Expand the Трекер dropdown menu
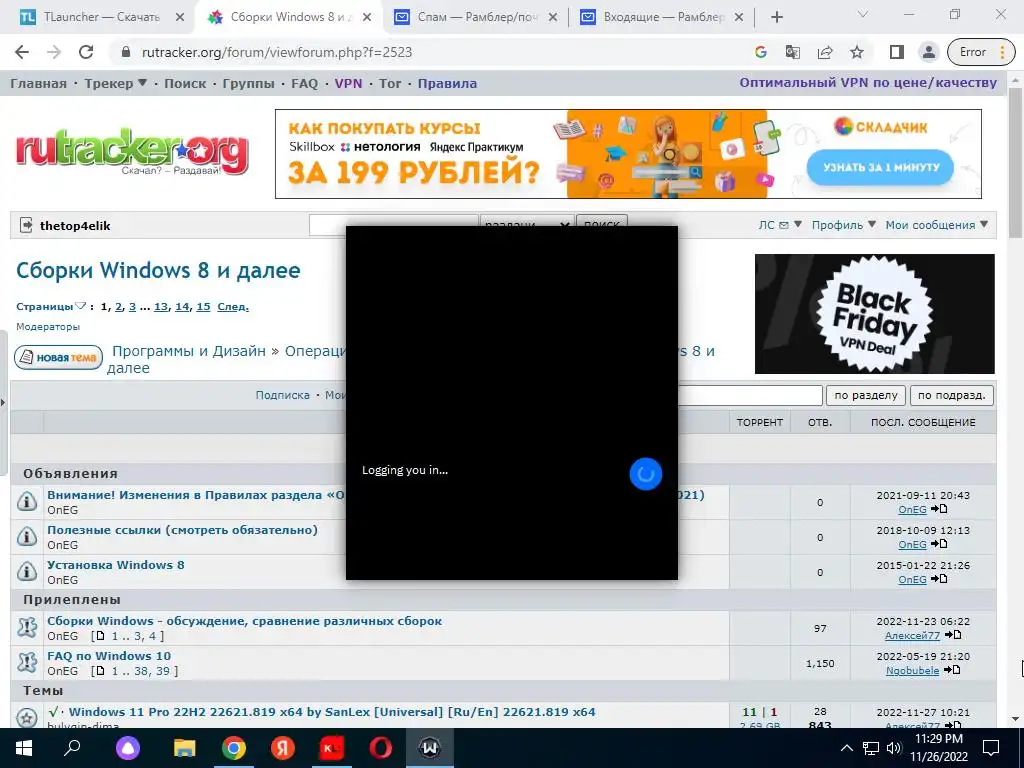 (115, 84)
